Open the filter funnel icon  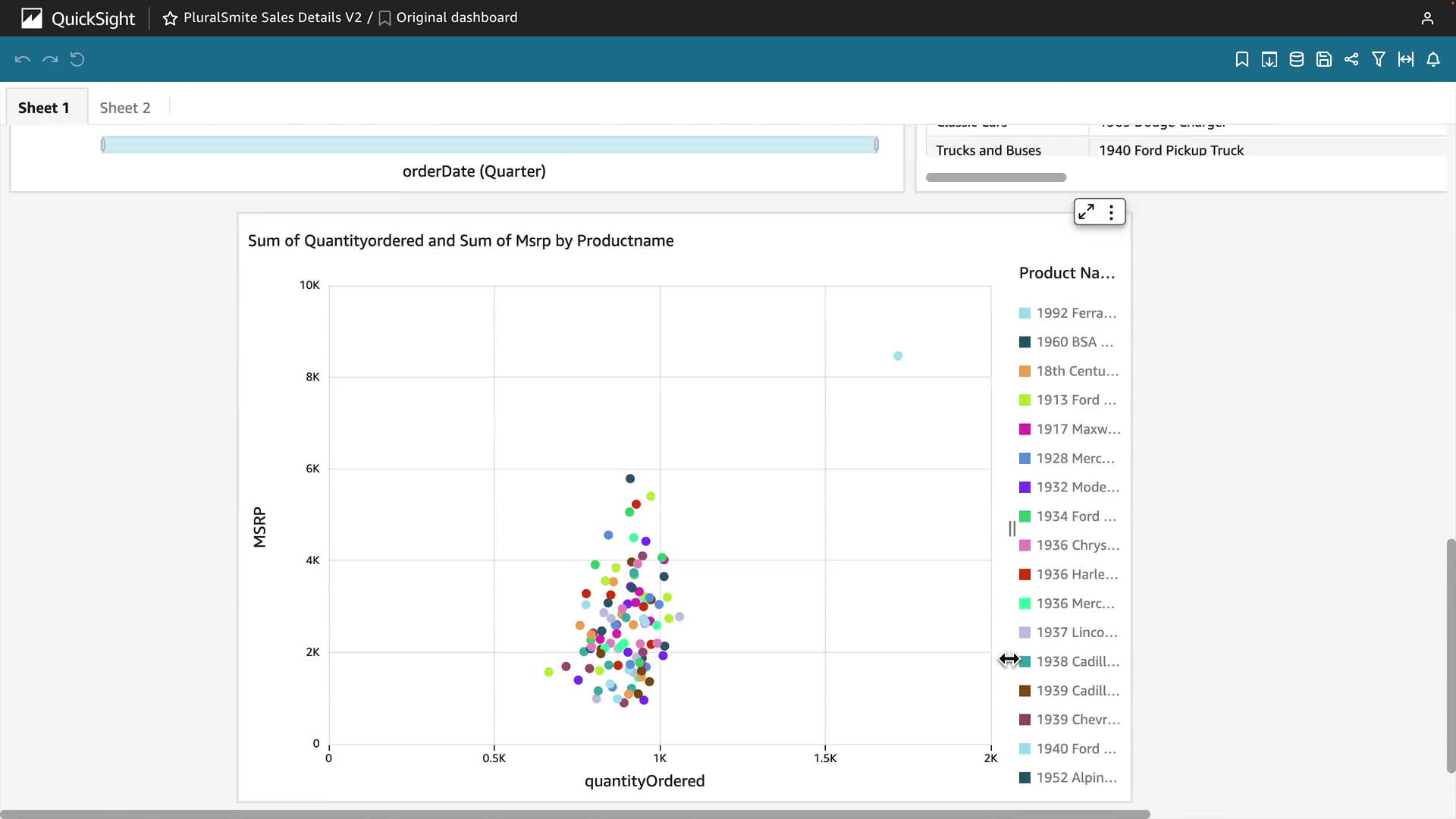pyautogui.click(x=1378, y=59)
